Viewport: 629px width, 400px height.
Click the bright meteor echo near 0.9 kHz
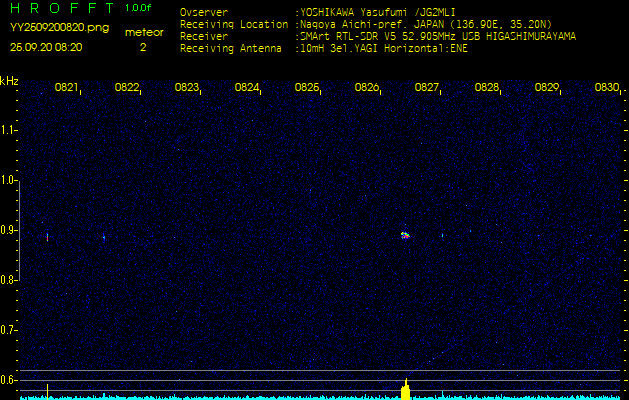[405, 235]
